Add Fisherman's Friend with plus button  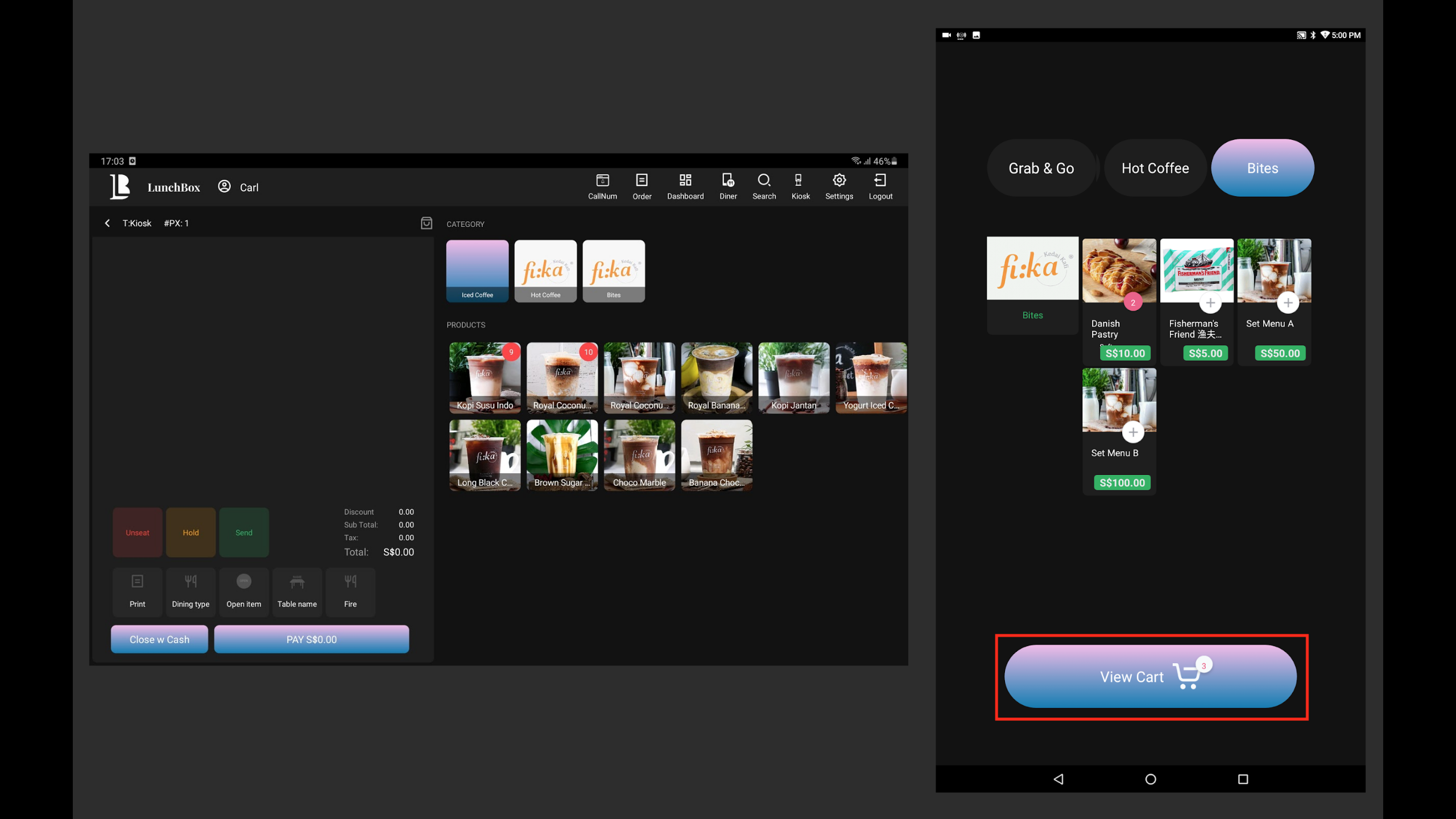coord(1210,303)
